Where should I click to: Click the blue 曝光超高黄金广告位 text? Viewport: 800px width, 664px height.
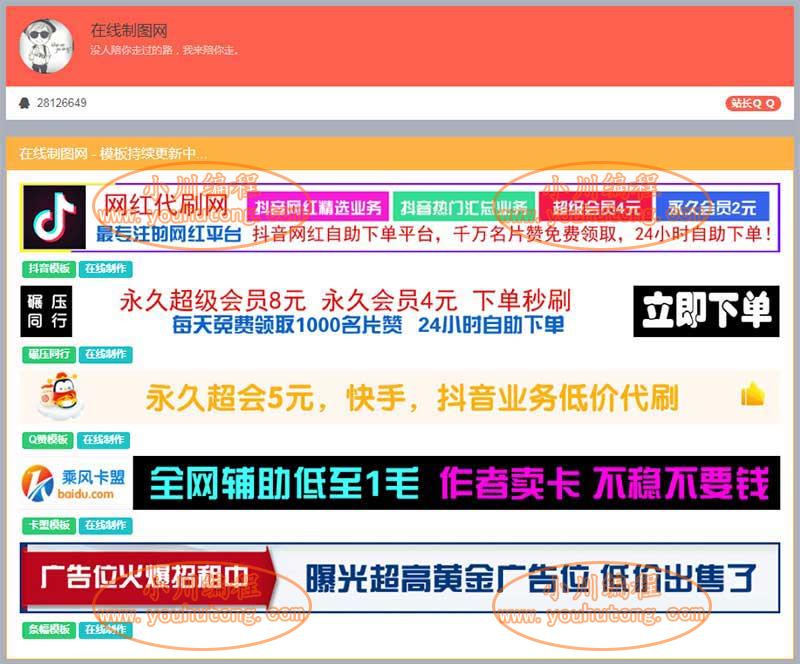click(531, 578)
